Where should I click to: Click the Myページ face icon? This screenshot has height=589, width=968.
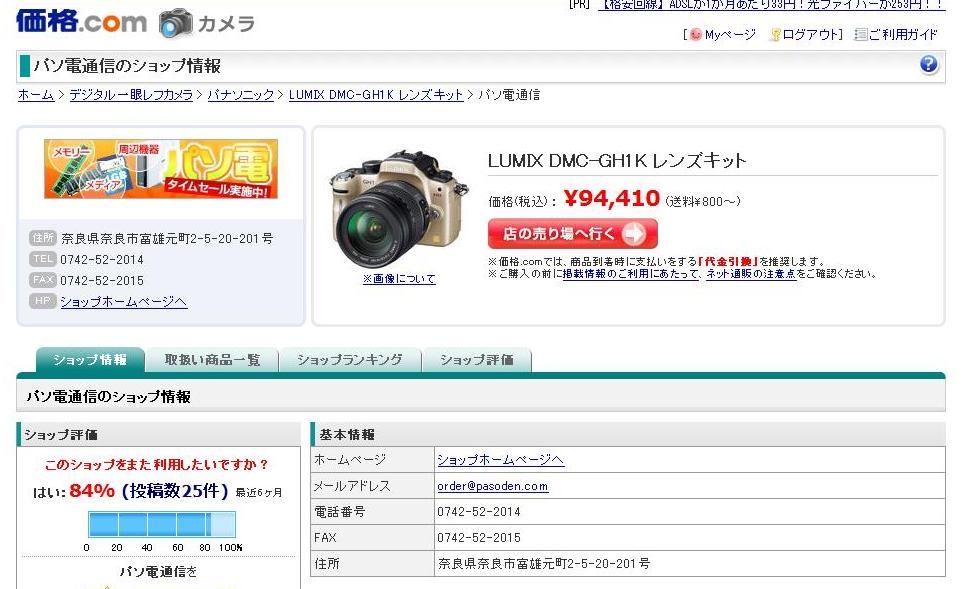[x=696, y=35]
